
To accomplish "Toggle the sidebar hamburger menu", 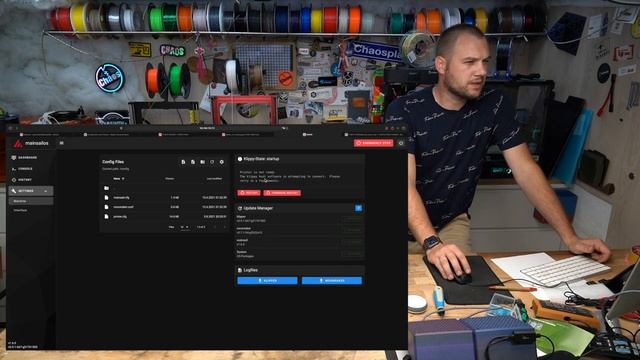I will point(62,143).
